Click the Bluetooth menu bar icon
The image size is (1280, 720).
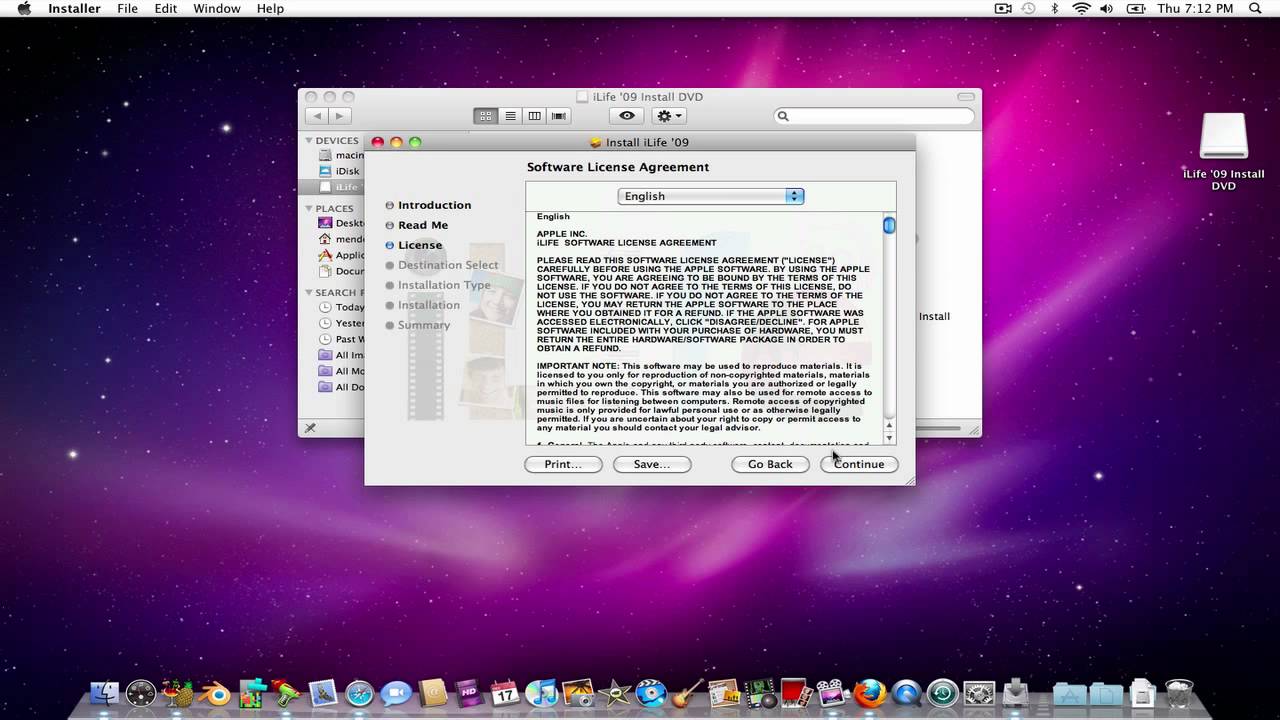coord(1054,8)
